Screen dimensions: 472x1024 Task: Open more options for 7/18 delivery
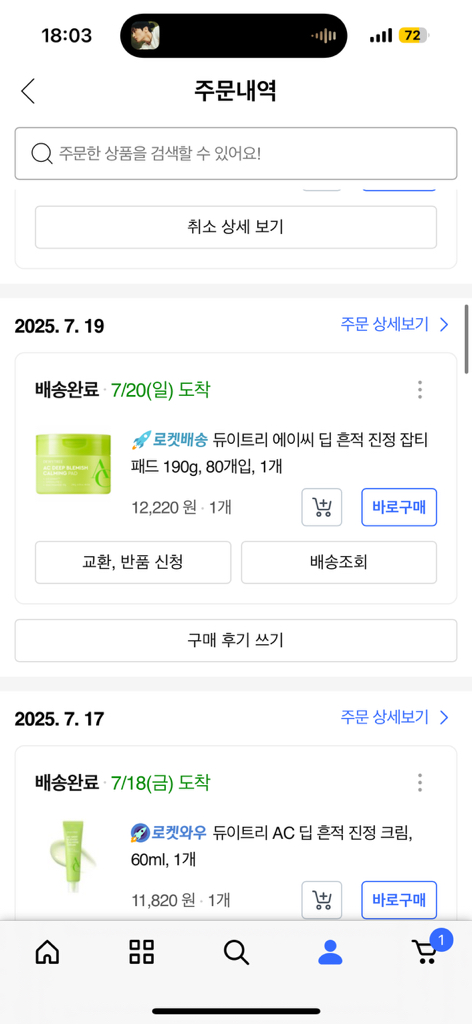420,782
